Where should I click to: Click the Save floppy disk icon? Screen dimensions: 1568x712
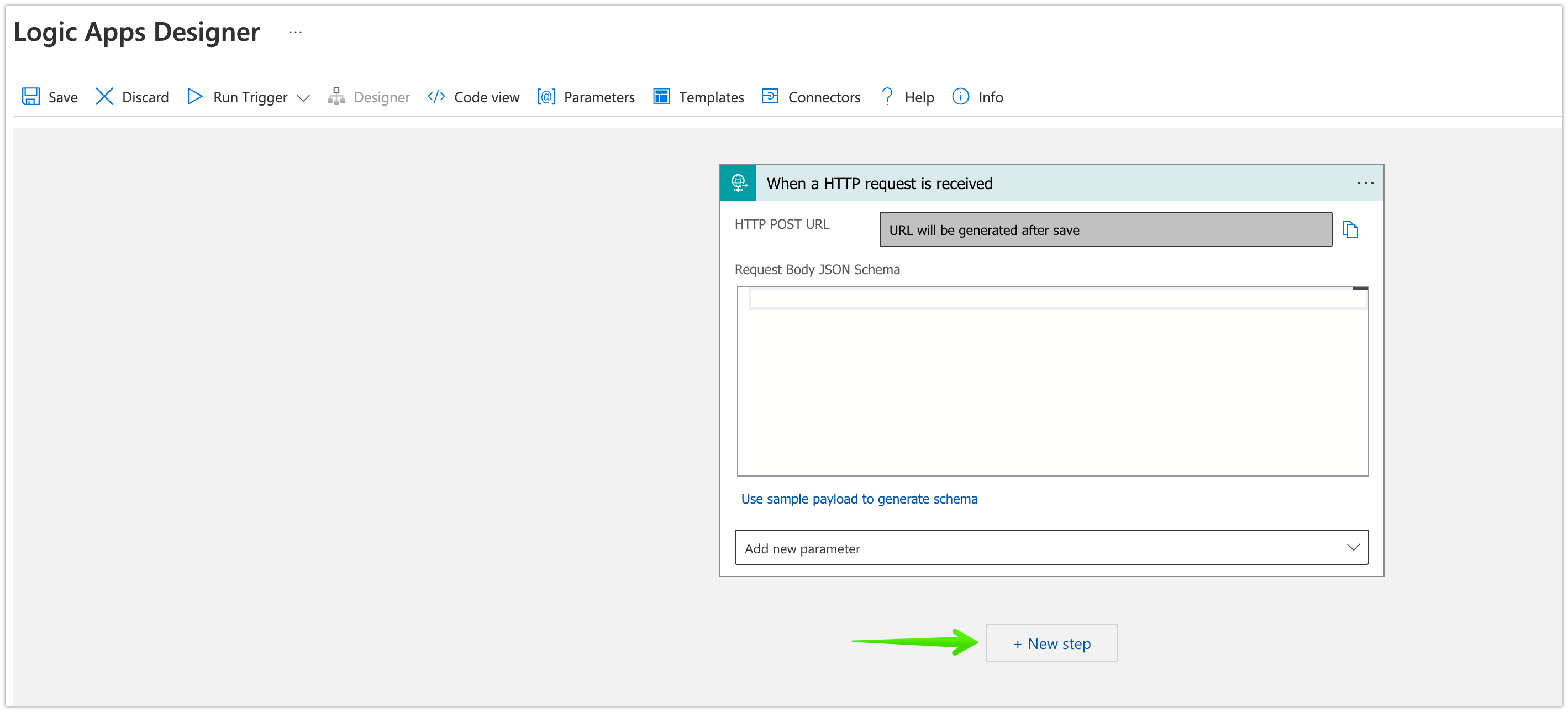tap(30, 96)
